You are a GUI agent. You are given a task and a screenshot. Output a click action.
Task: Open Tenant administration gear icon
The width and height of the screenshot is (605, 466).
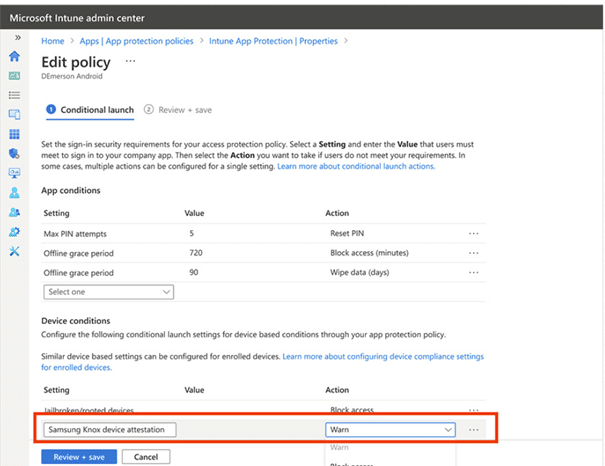(14, 231)
